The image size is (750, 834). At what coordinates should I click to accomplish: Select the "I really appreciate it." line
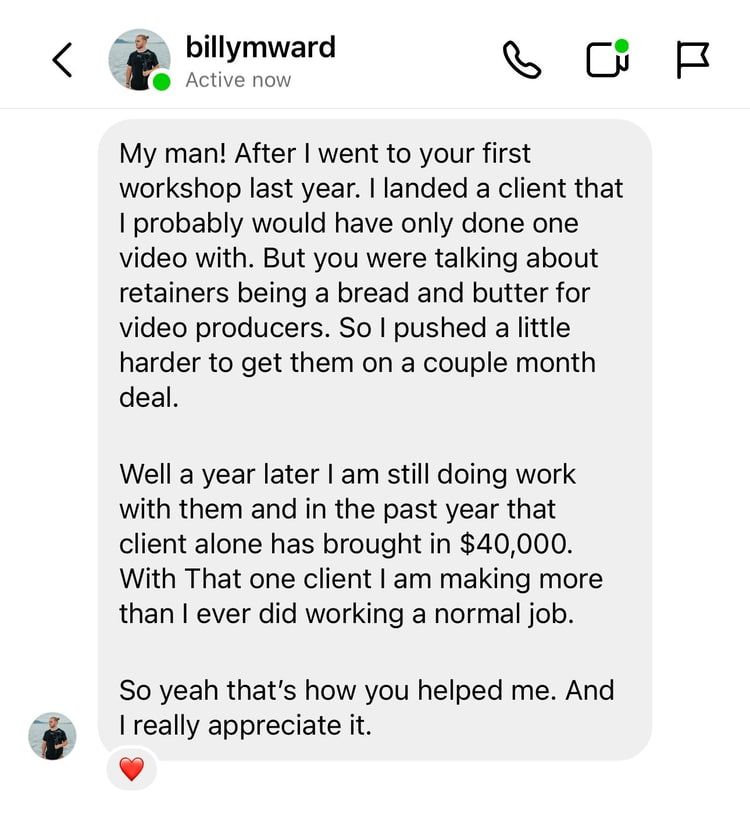[245, 725]
